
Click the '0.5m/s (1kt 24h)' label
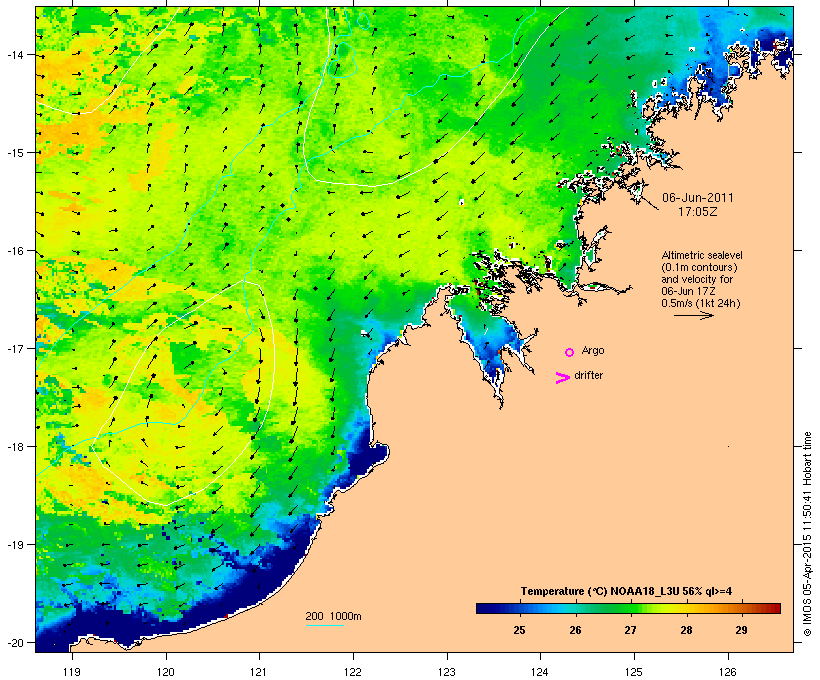[701, 303]
